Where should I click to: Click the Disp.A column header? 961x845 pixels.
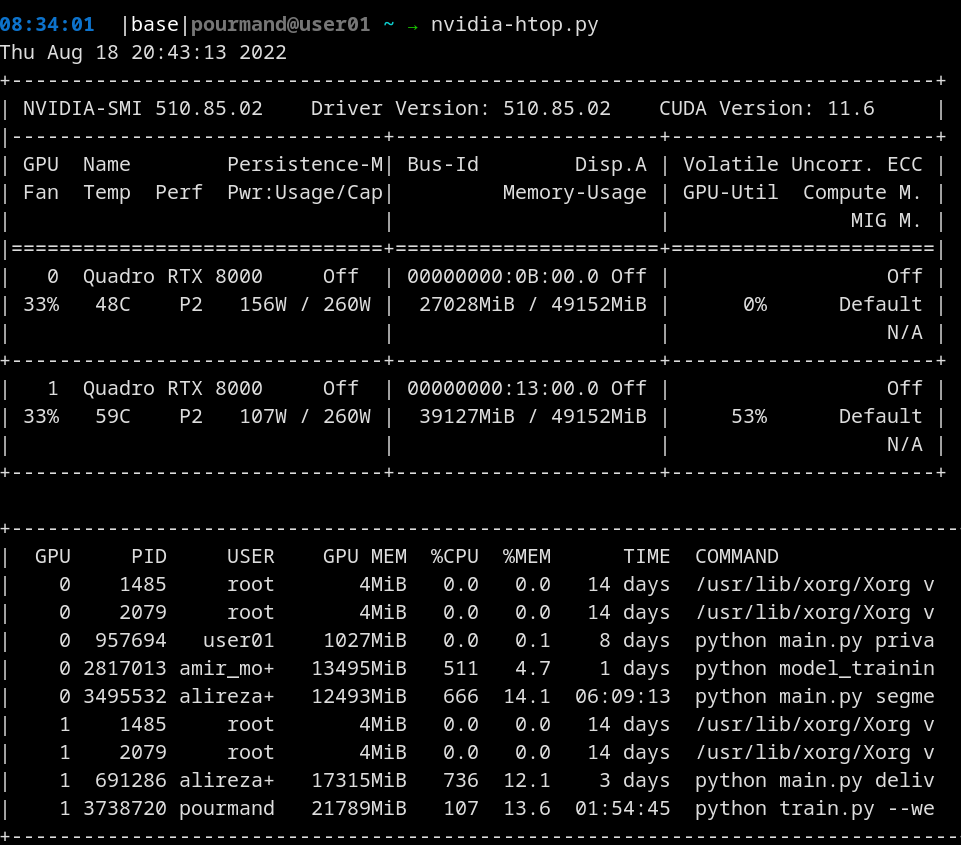[611, 164]
